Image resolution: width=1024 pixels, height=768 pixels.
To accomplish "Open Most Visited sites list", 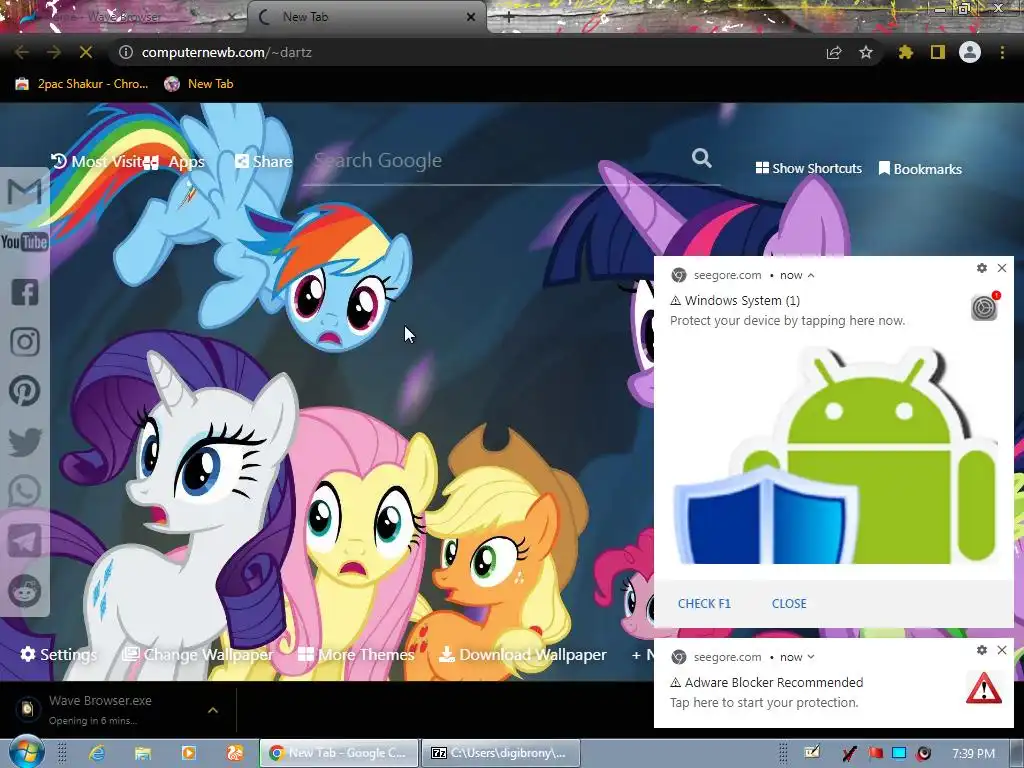I will [97, 161].
